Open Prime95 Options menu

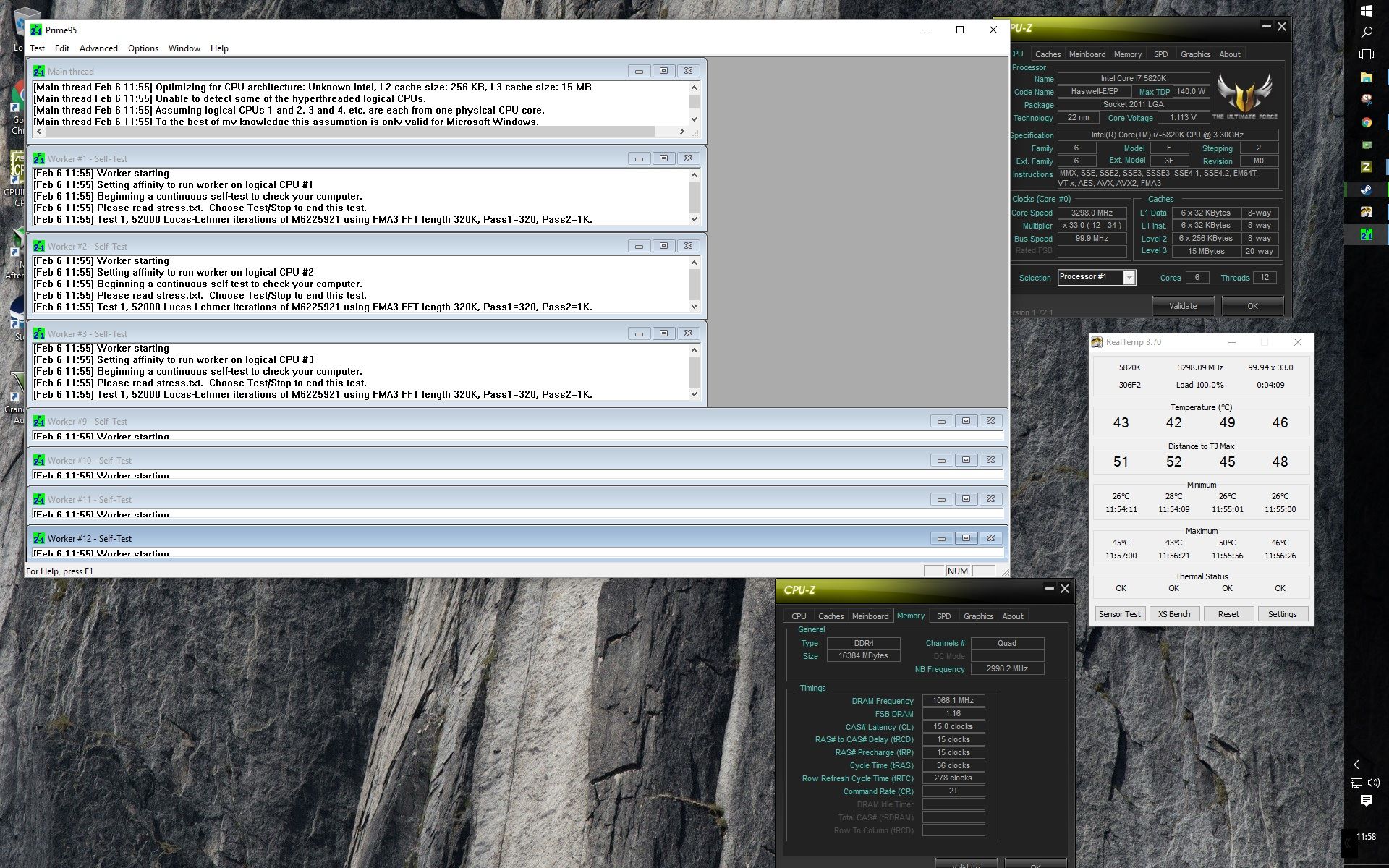click(143, 48)
